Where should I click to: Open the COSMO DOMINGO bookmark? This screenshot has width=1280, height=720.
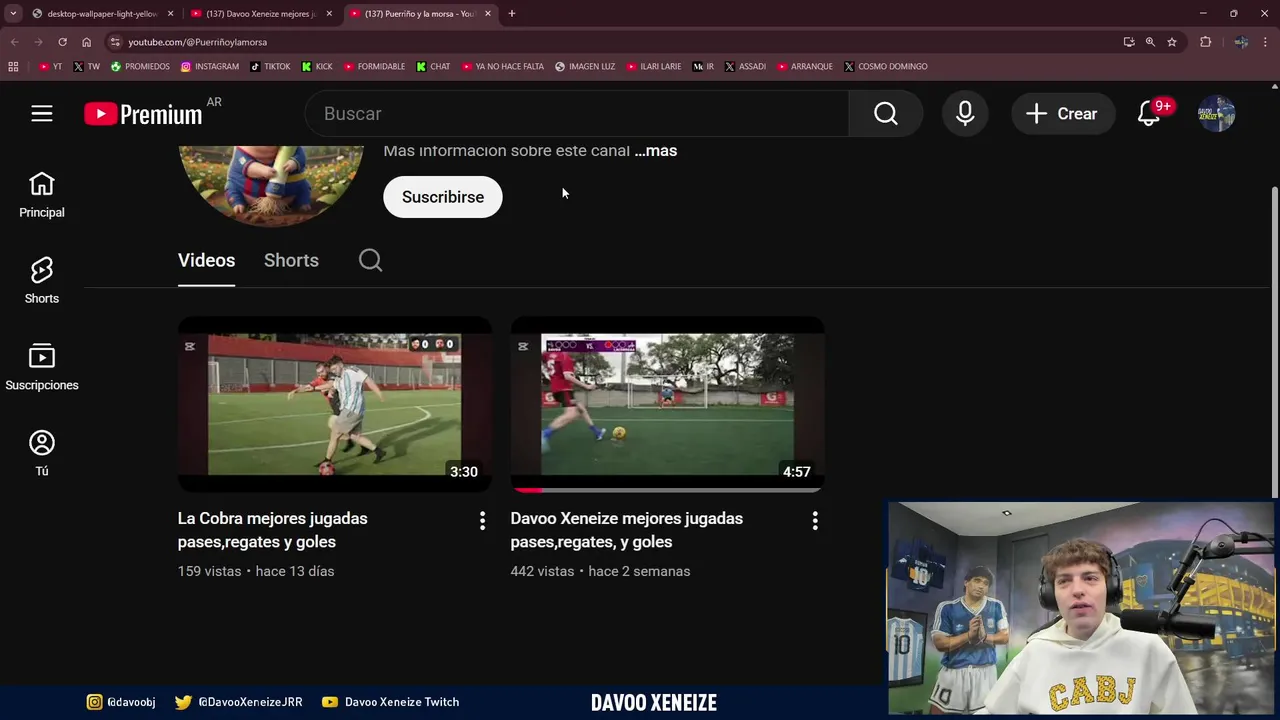(x=886, y=66)
